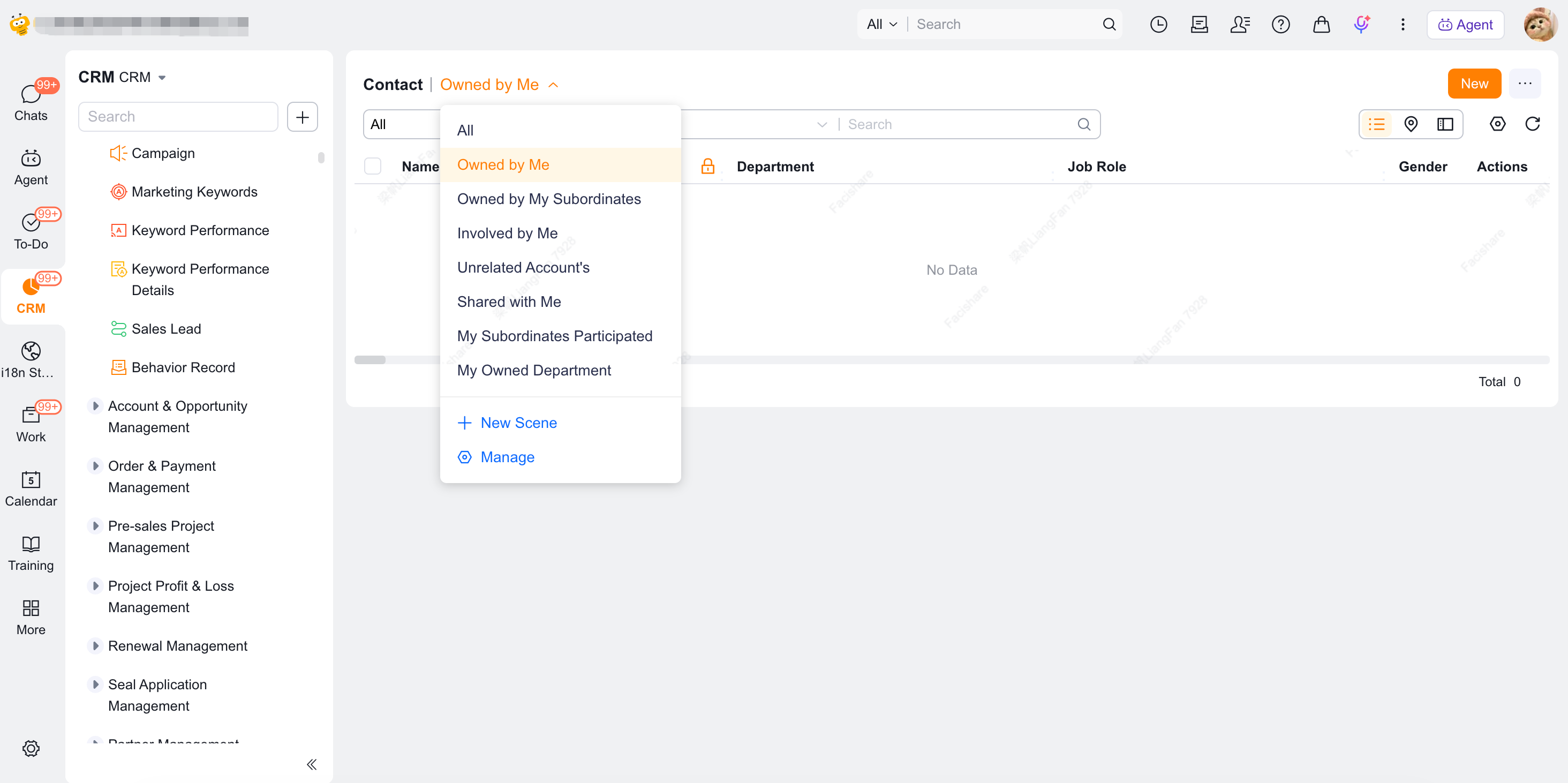Expand Renewal Management group
Image resolution: width=1568 pixels, height=783 pixels.
tap(95, 646)
